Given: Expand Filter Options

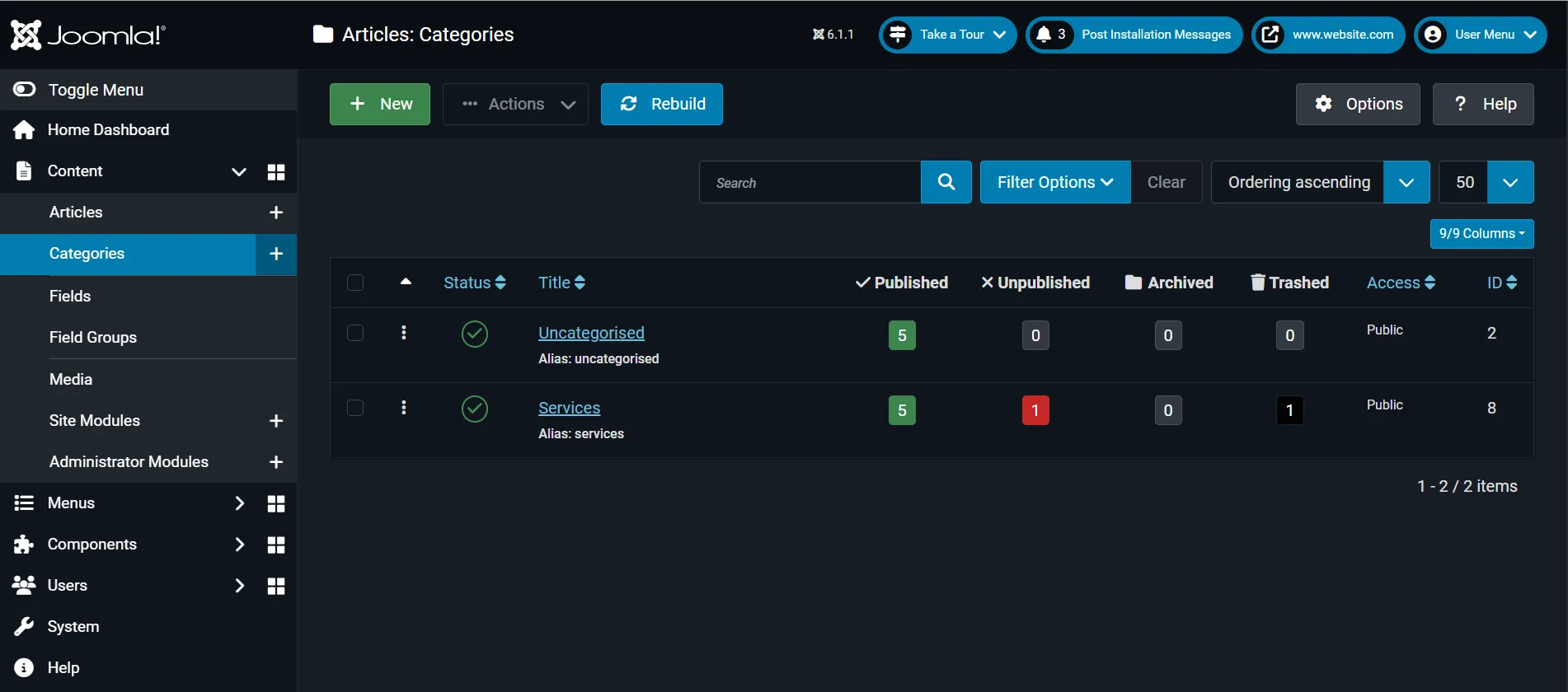Looking at the screenshot, I should [x=1055, y=182].
